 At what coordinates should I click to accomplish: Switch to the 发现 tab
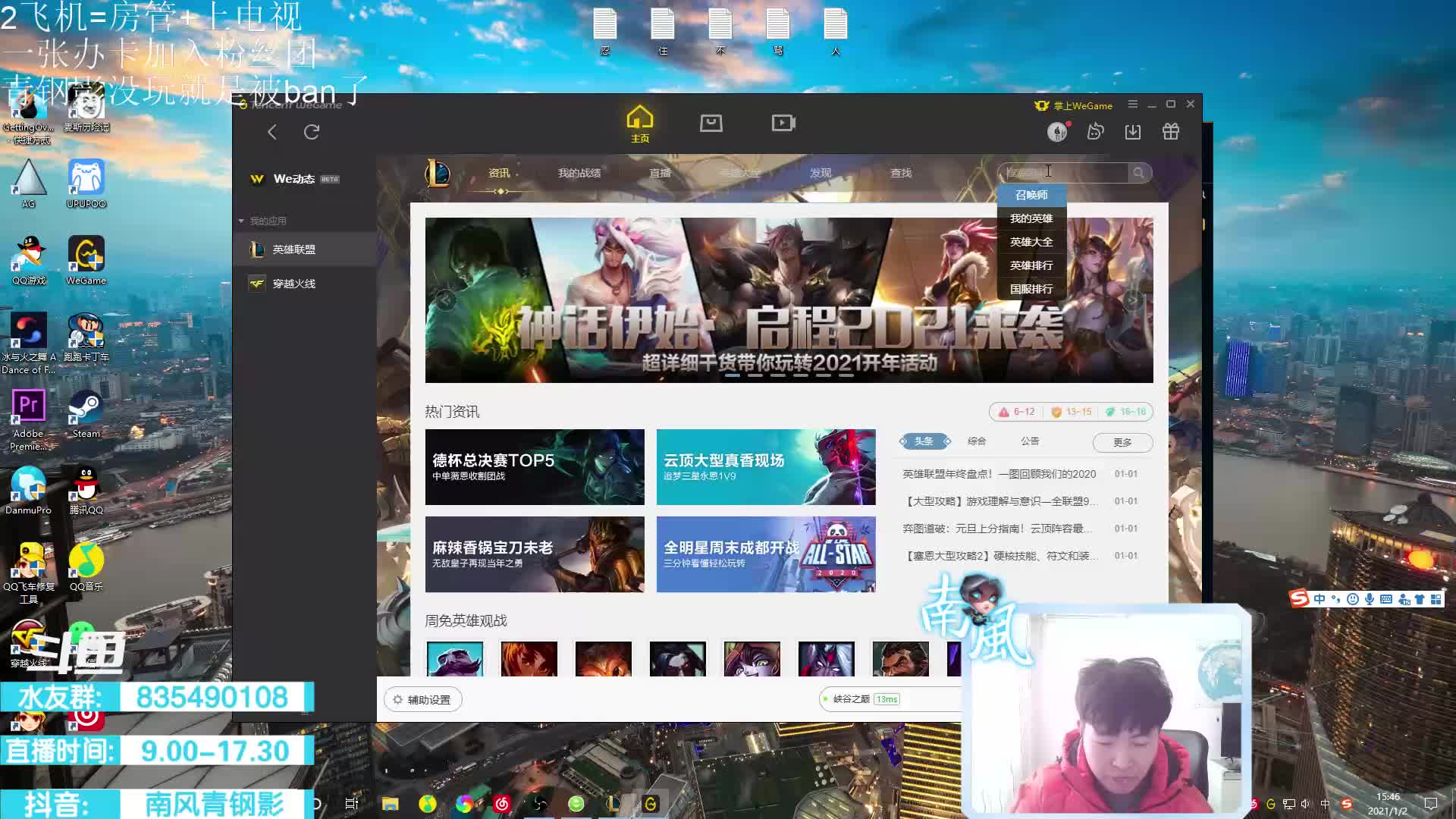click(x=821, y=173)
